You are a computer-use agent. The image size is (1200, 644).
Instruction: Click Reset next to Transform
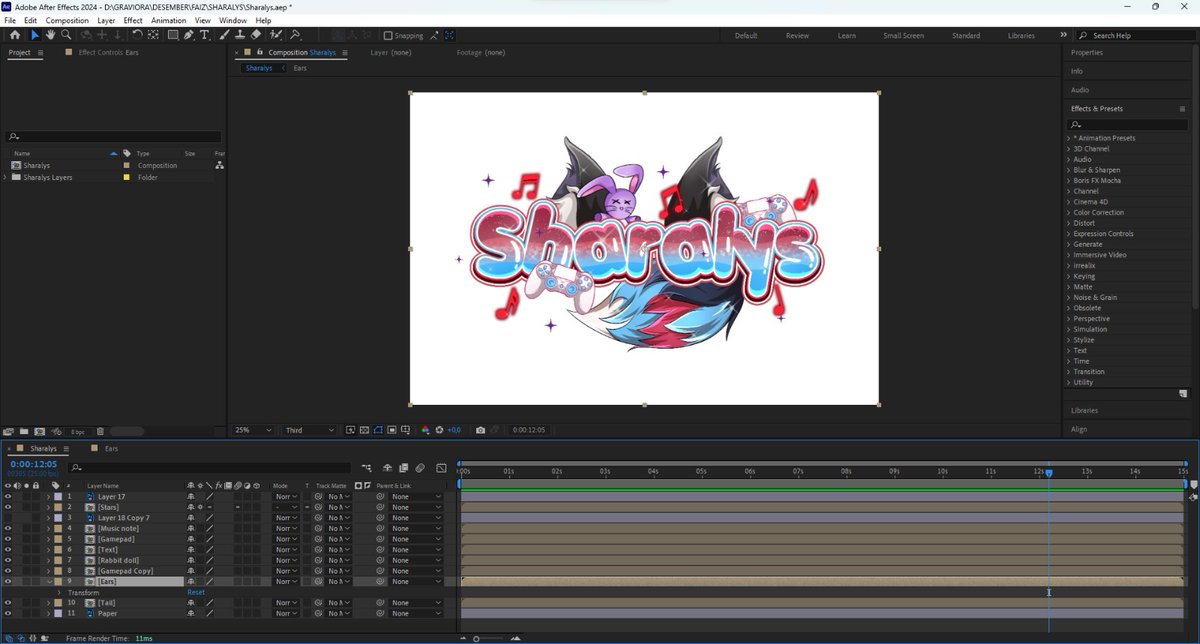click(x=196, y=592)
